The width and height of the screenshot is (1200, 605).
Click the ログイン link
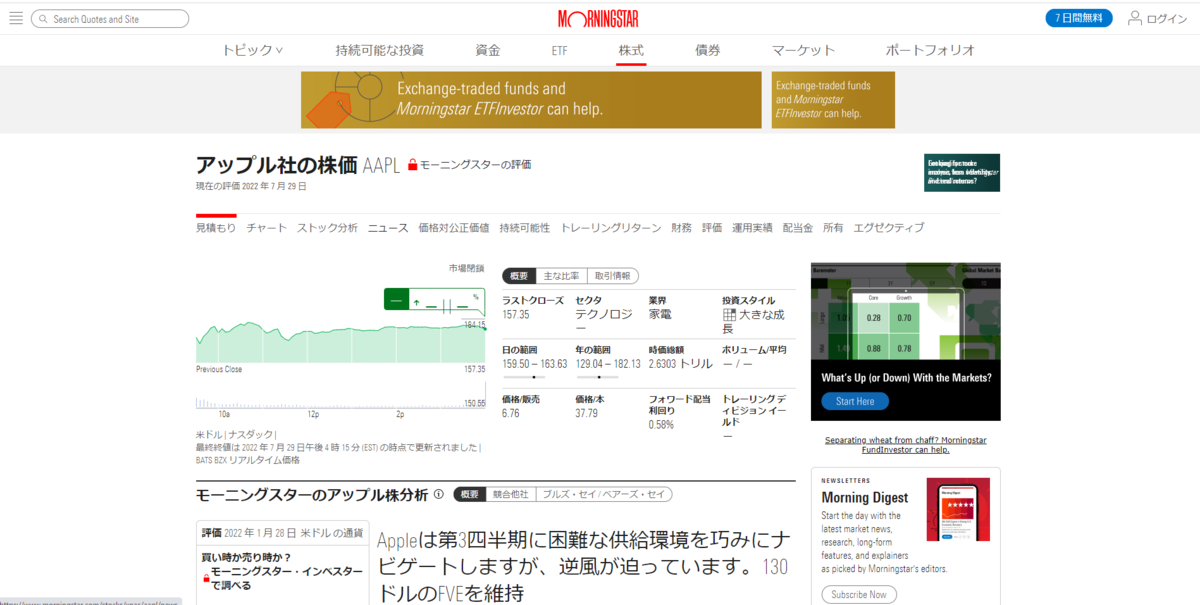point(1167,19)
